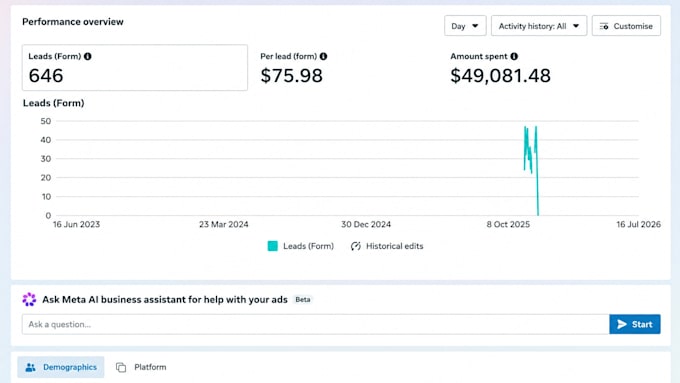
Task: Click the Ask Meta AI business assistant heading
Action: point(165,300)
